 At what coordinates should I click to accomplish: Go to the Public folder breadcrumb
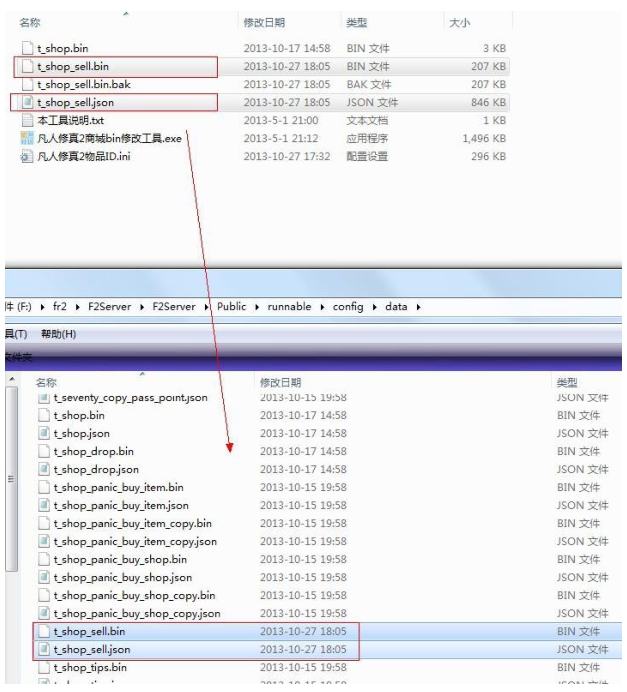click(231, 307)
